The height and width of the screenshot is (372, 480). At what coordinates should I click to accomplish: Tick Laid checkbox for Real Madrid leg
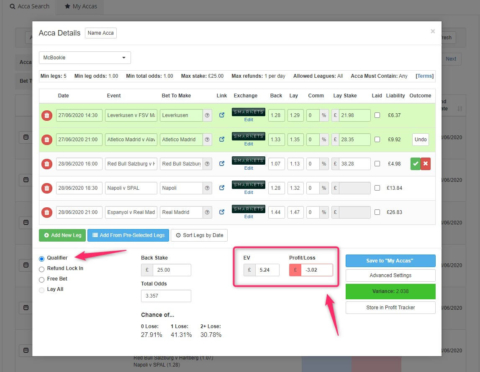tap(377, 212)
